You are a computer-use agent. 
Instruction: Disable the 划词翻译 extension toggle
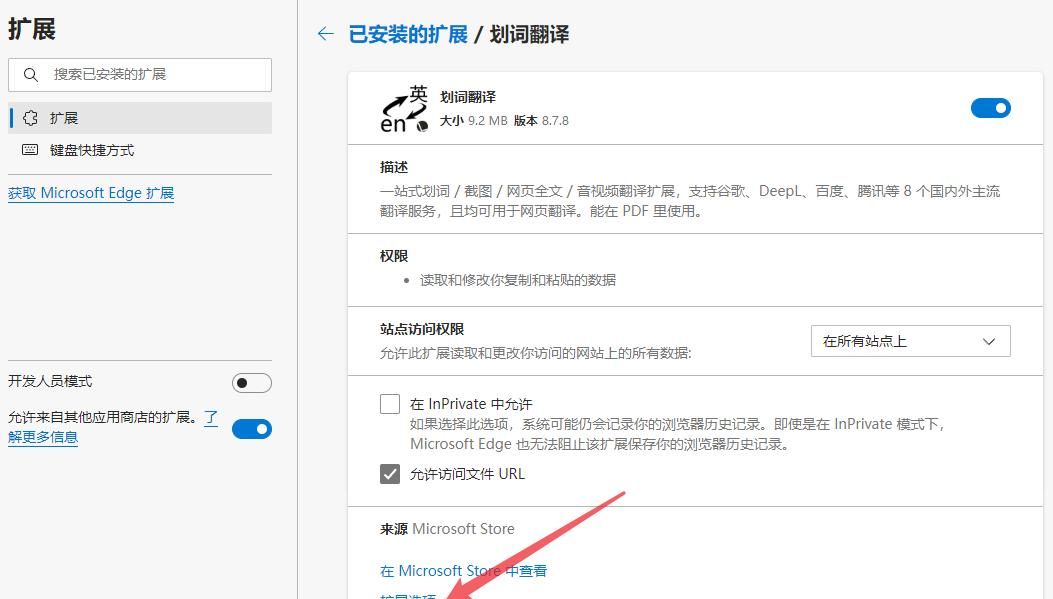[x=990, y=107]
